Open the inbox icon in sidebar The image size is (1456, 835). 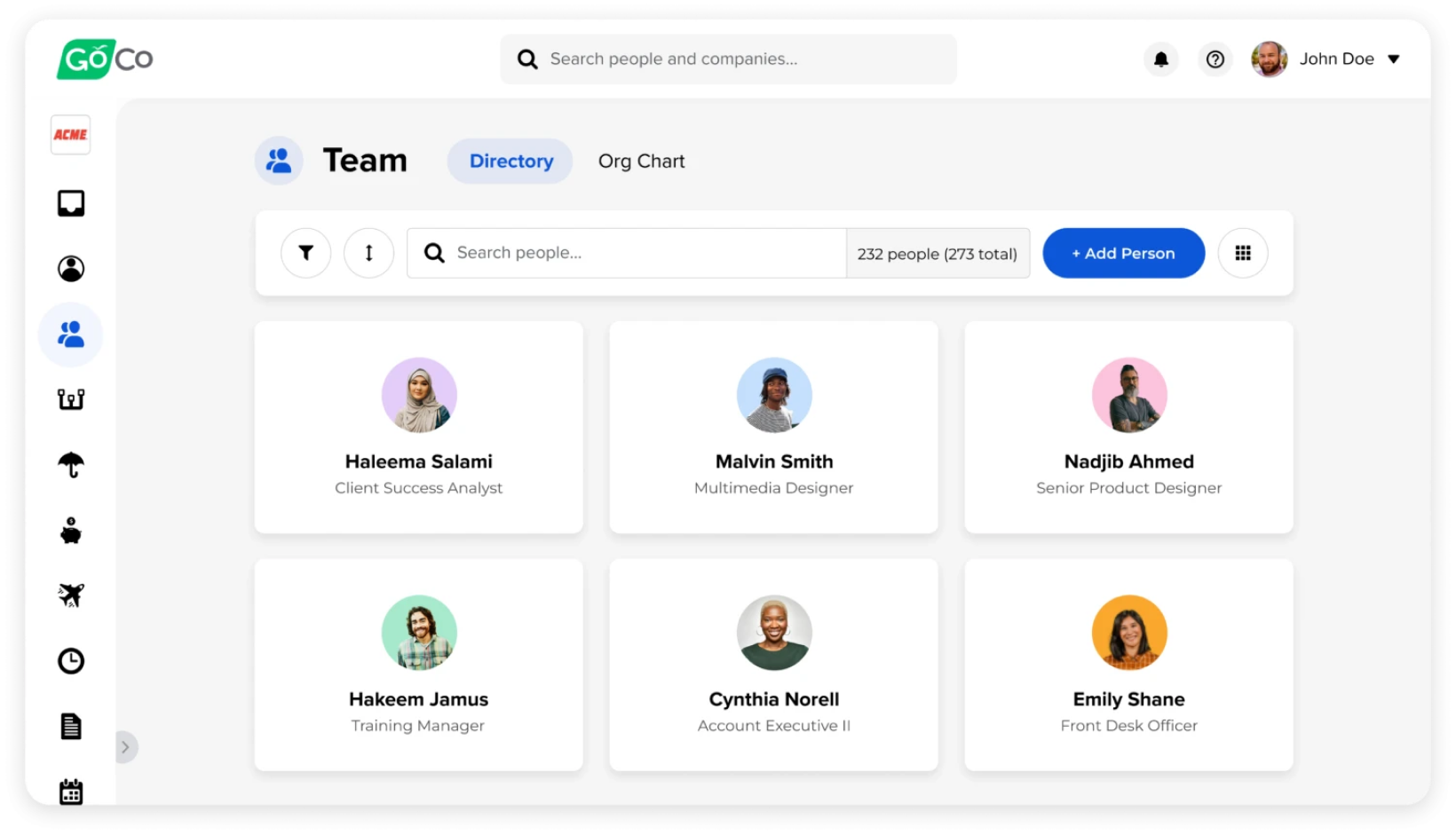(x=71, y=203)
